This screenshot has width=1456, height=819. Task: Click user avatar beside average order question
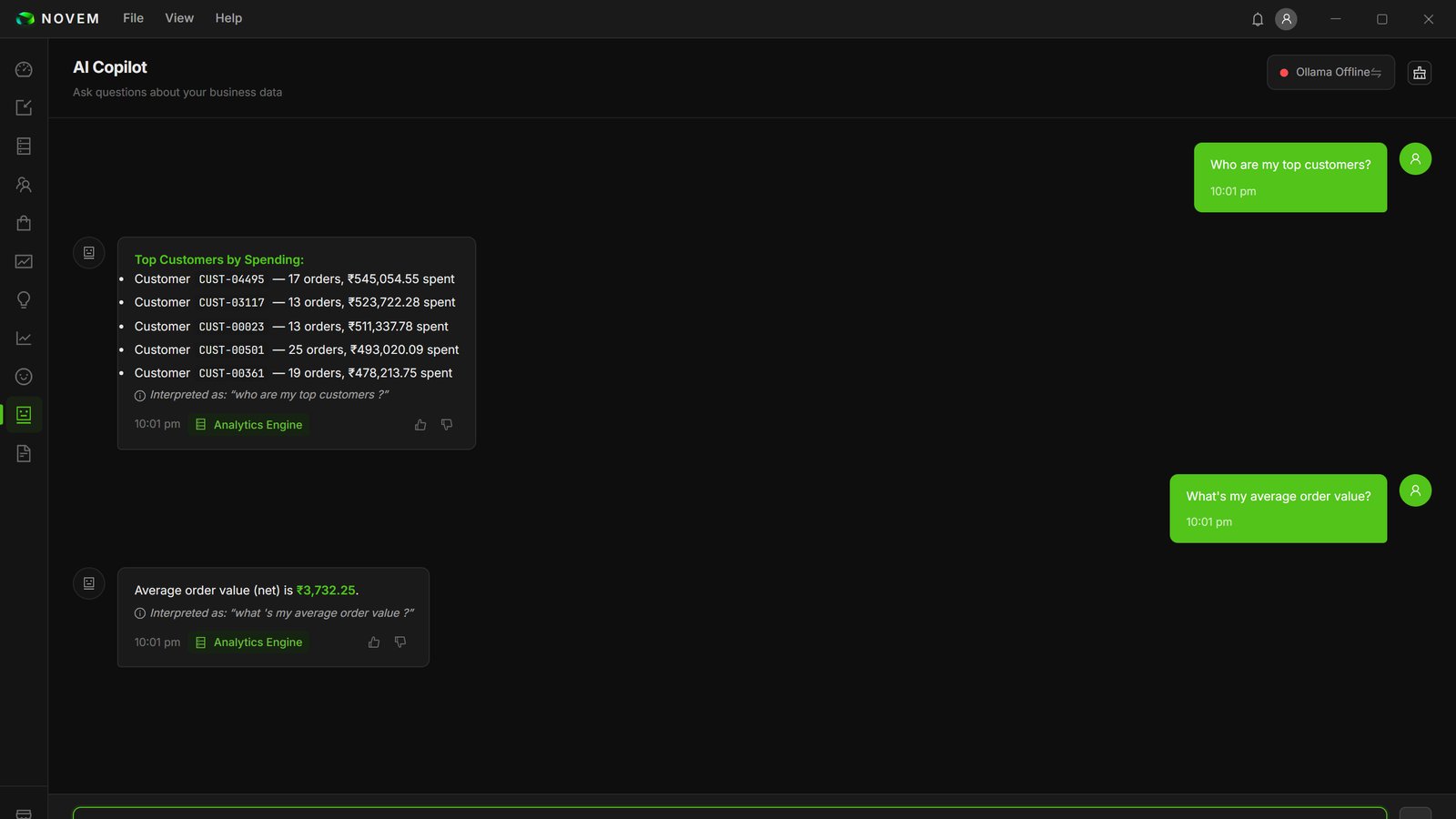[x=1415, y=490]
